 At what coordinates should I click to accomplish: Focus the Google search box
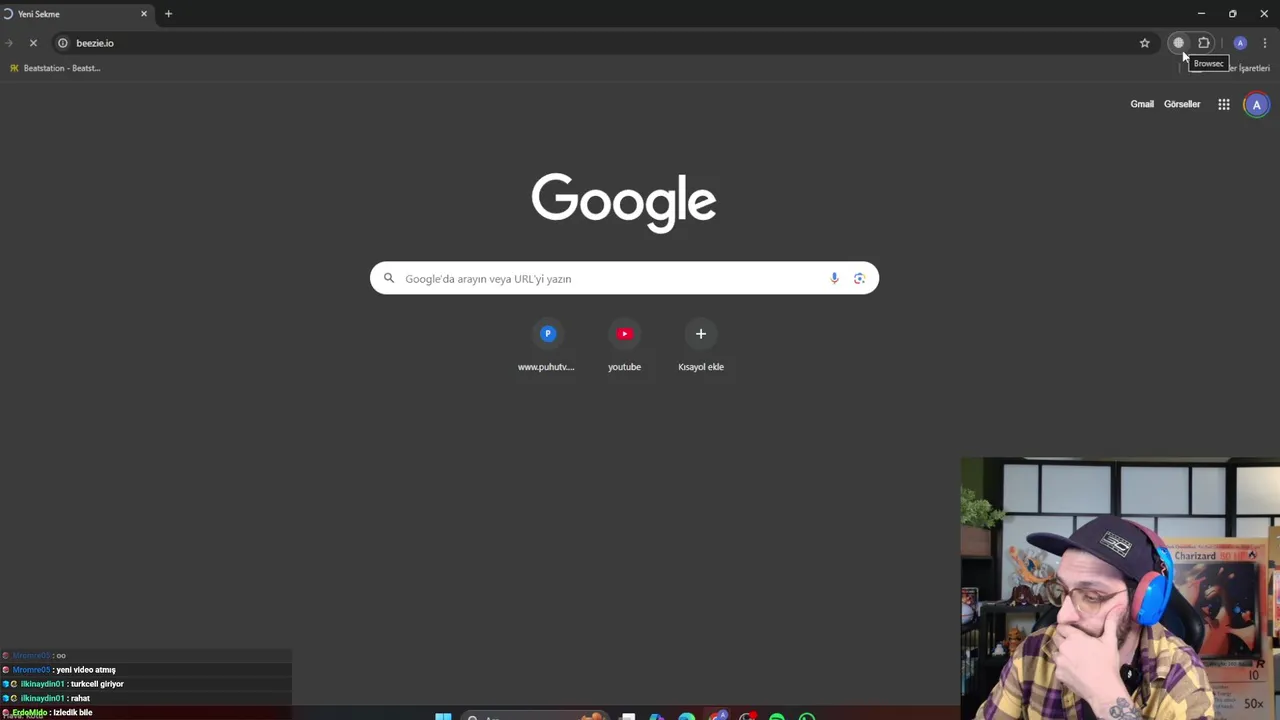click(x=624, y=278)
